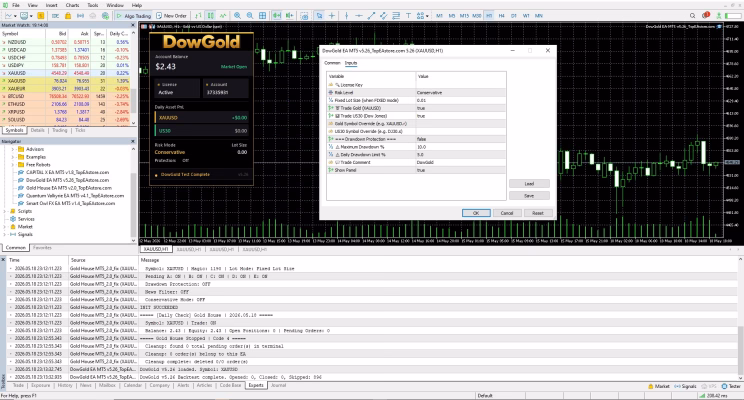The height and width of the screenshot is (400, 744).
Task: Open the Charts menu
Action: (72, 5)
